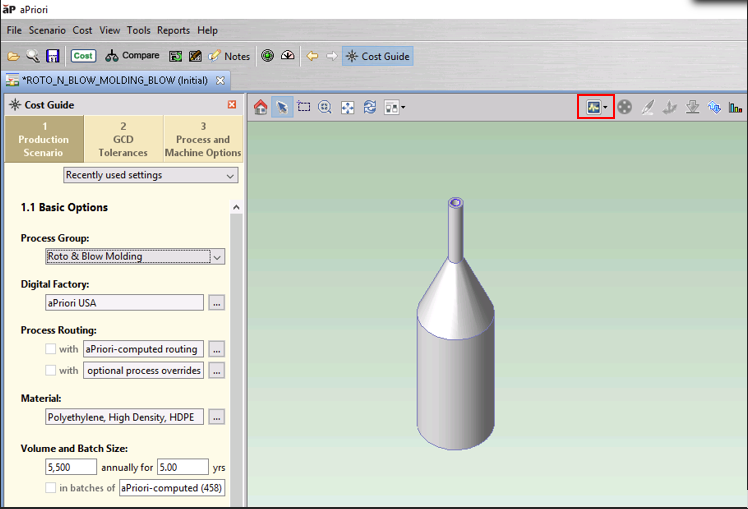This screenshot has width=748, height=509.
Task: Click the years field showing 5.00
Action: tap(183, 467)
